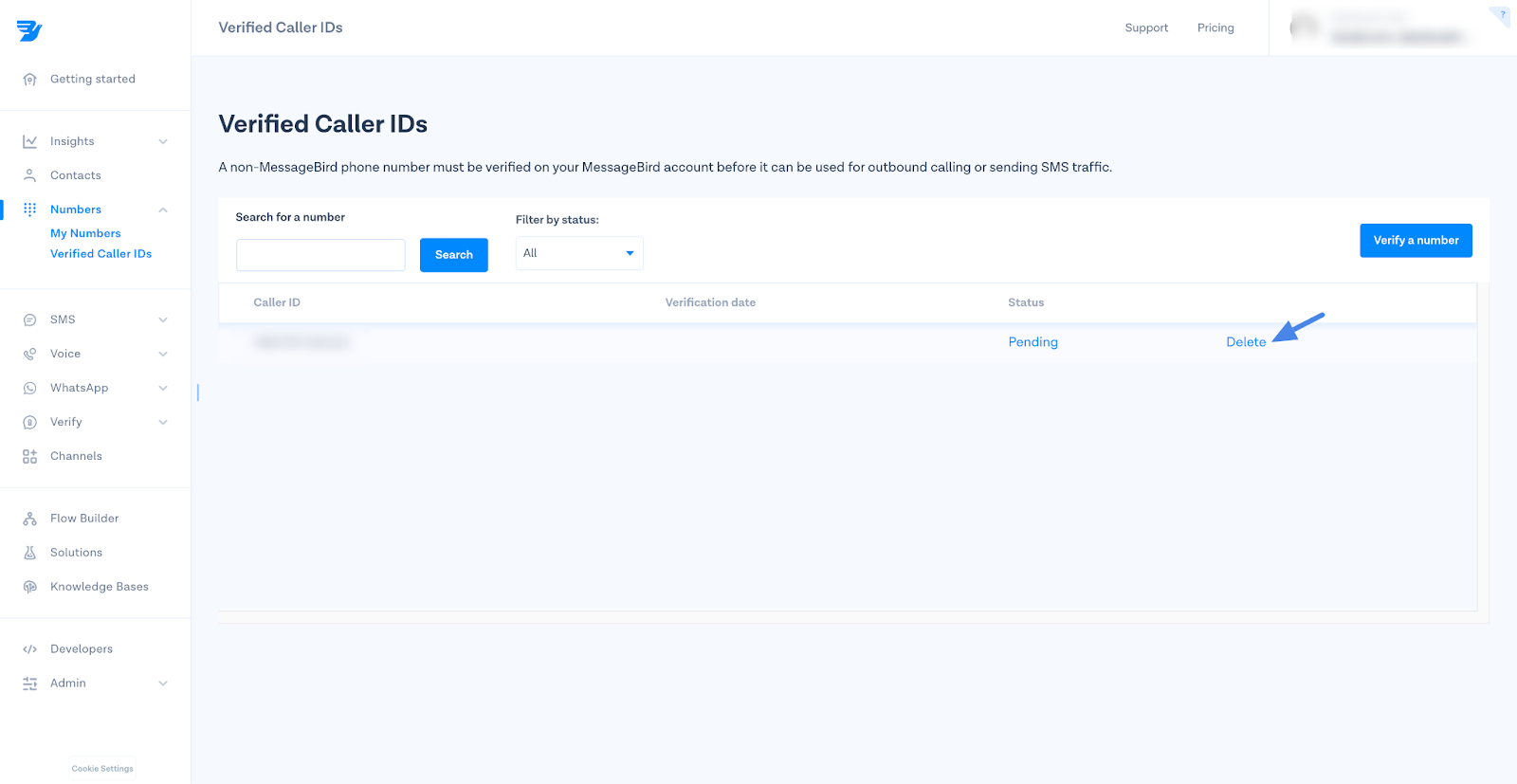Click the MessageBird logo icon
Screen dimensions: 1517x784
coord(29,31)
